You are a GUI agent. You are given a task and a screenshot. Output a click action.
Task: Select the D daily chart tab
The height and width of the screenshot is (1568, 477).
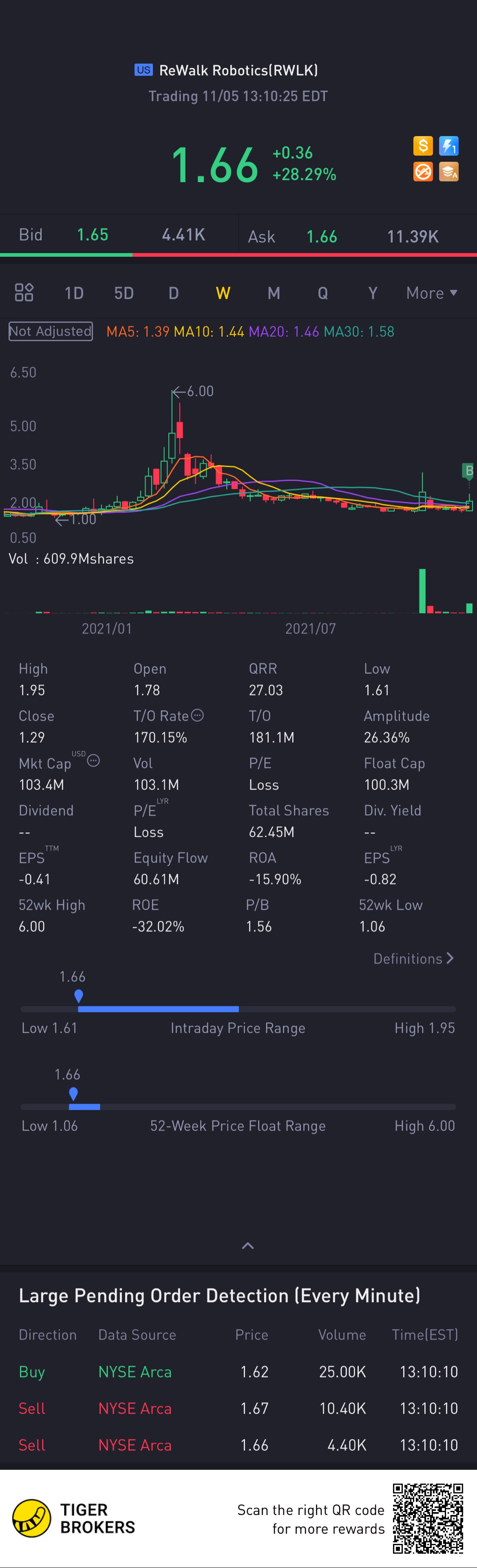click(x=173, y=293)
